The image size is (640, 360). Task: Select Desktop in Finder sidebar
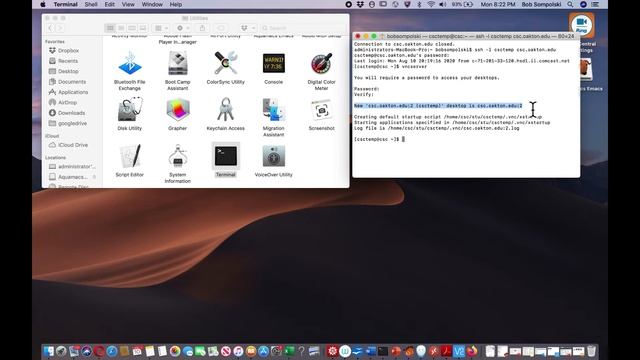[64, 71]
